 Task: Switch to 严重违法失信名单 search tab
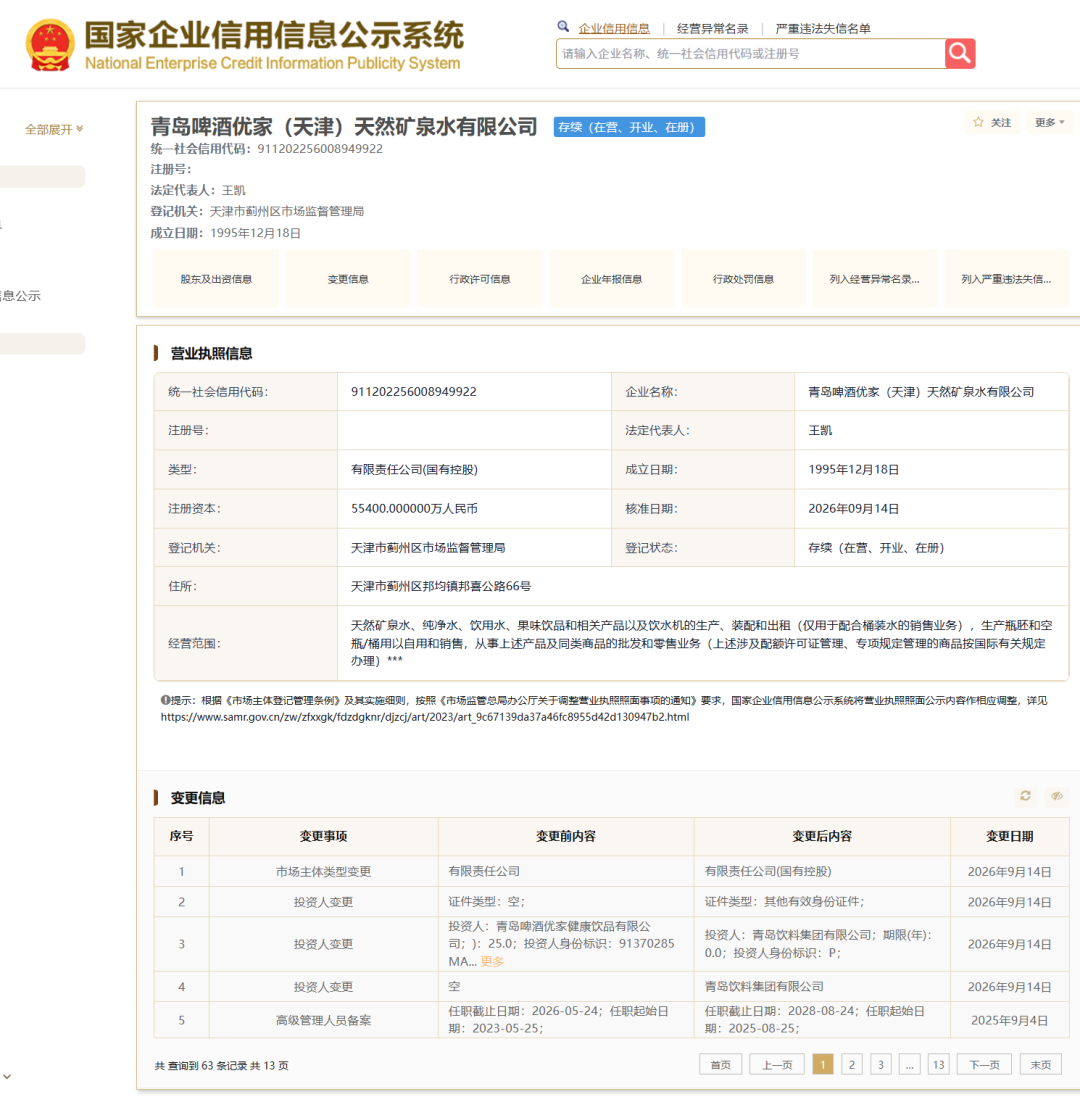coord(823,29)
